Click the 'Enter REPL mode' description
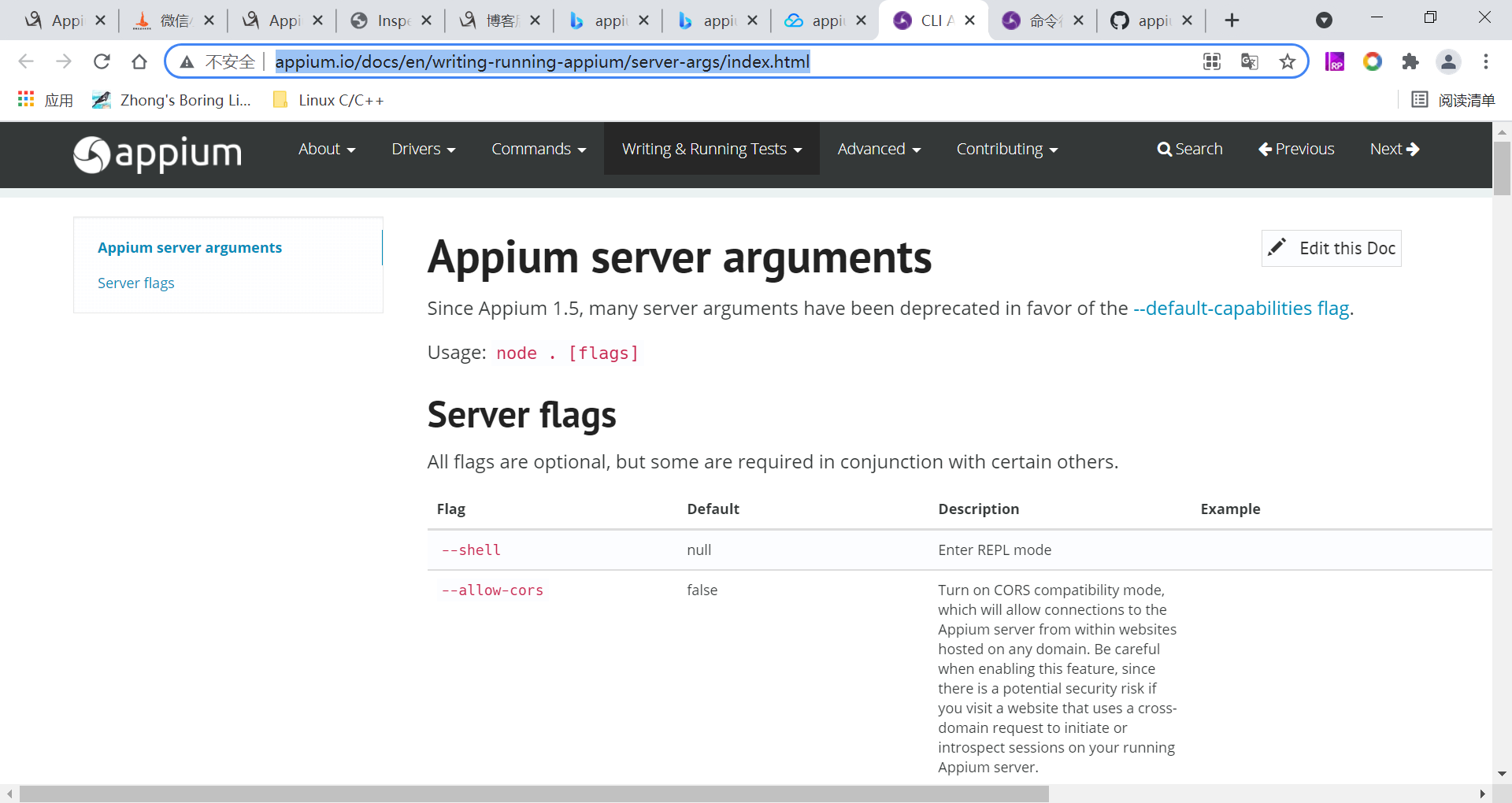This screenshot has height=803, width=1512. pyautogui.click(x=995, y=550)
